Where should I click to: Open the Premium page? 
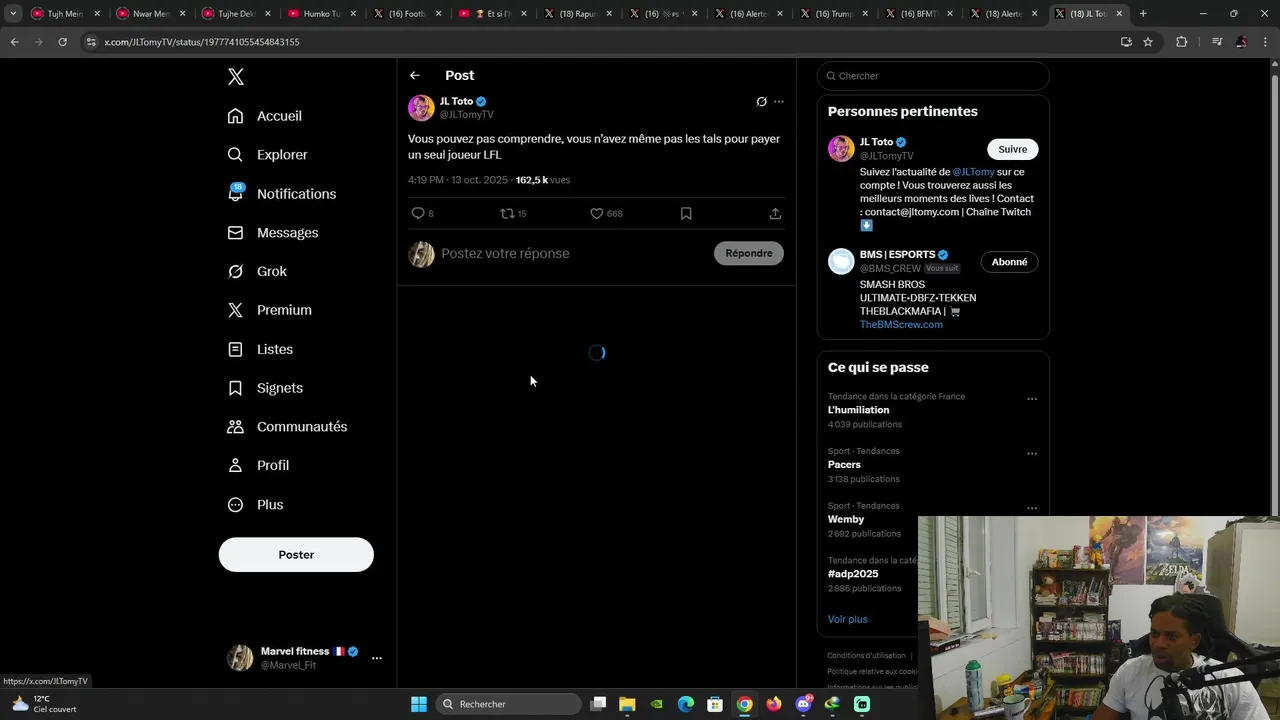(x=270, y=310)
